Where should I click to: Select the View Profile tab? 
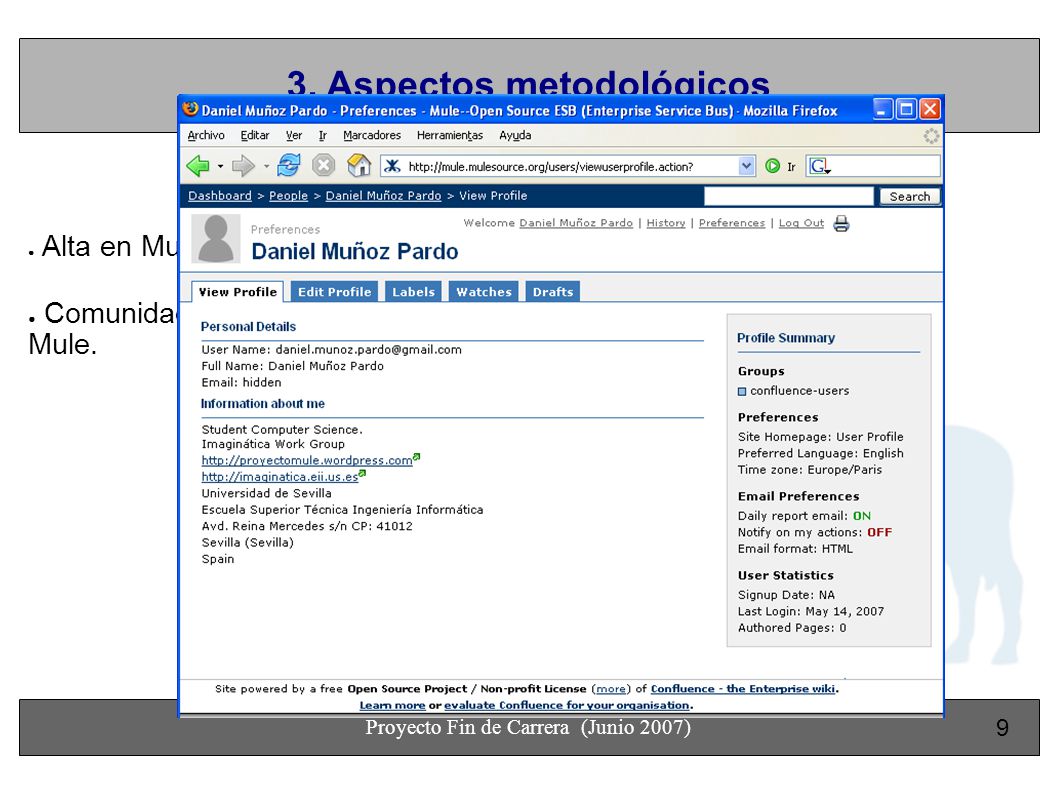(238, 292)
